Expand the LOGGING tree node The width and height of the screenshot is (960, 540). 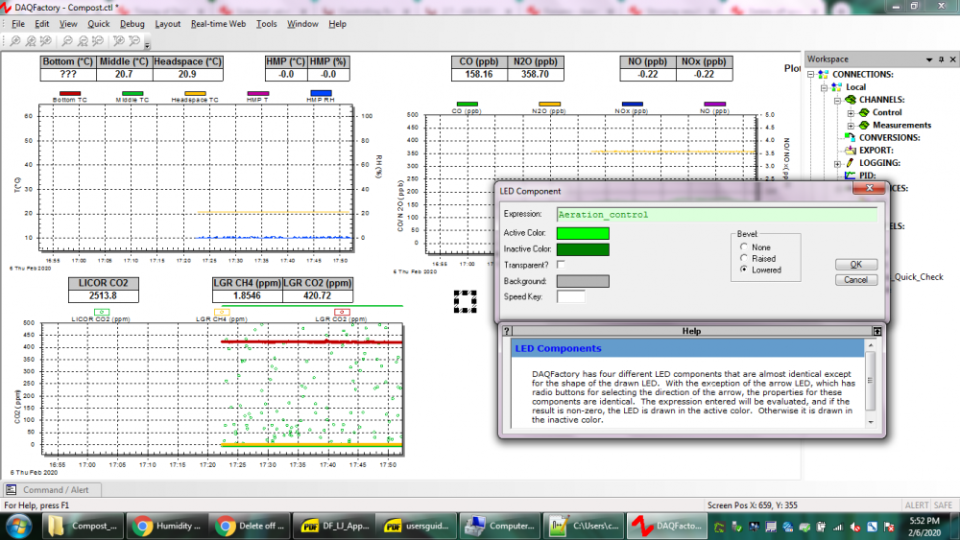838,163
